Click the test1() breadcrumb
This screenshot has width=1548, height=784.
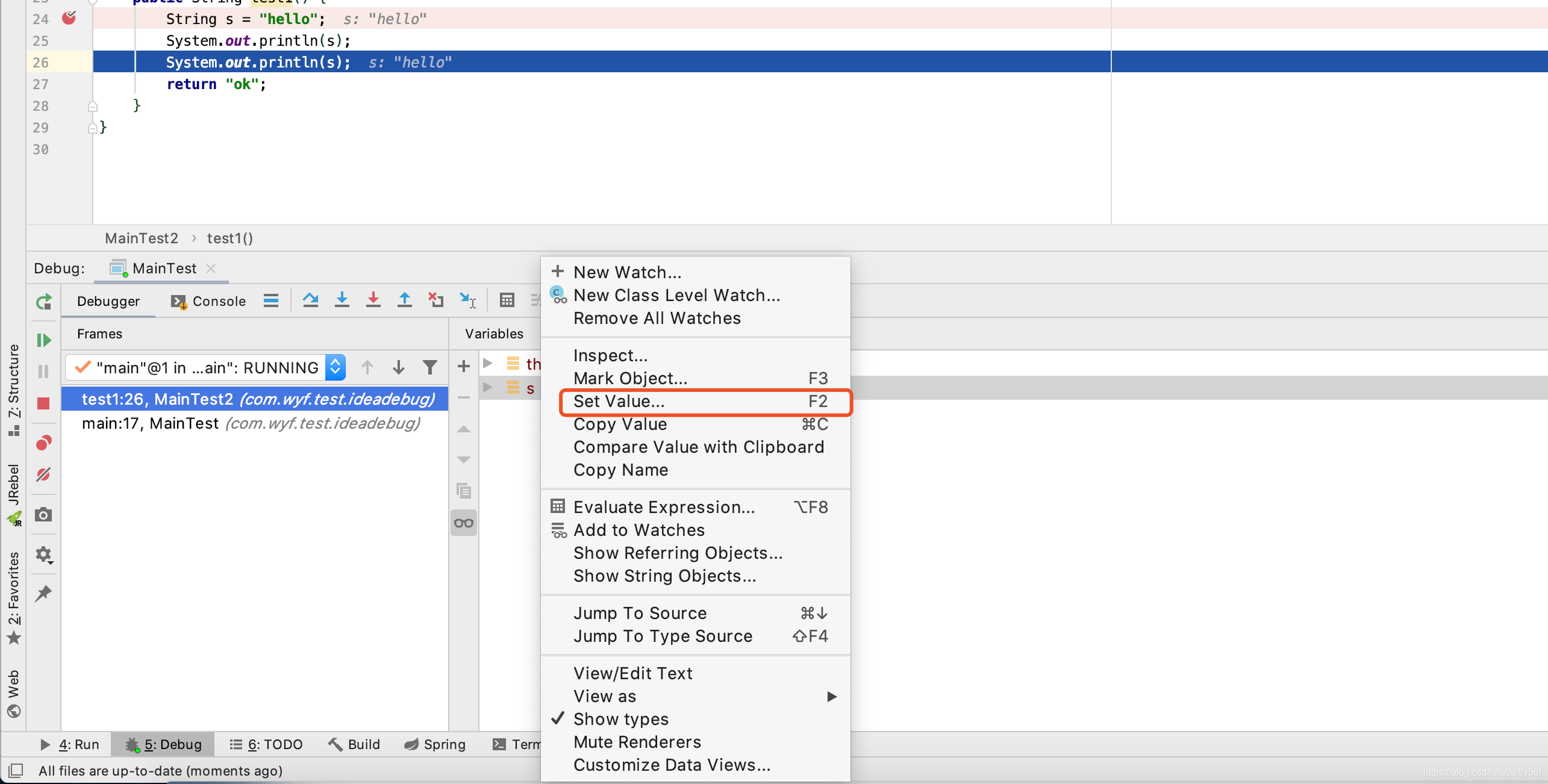pos(230,238)
